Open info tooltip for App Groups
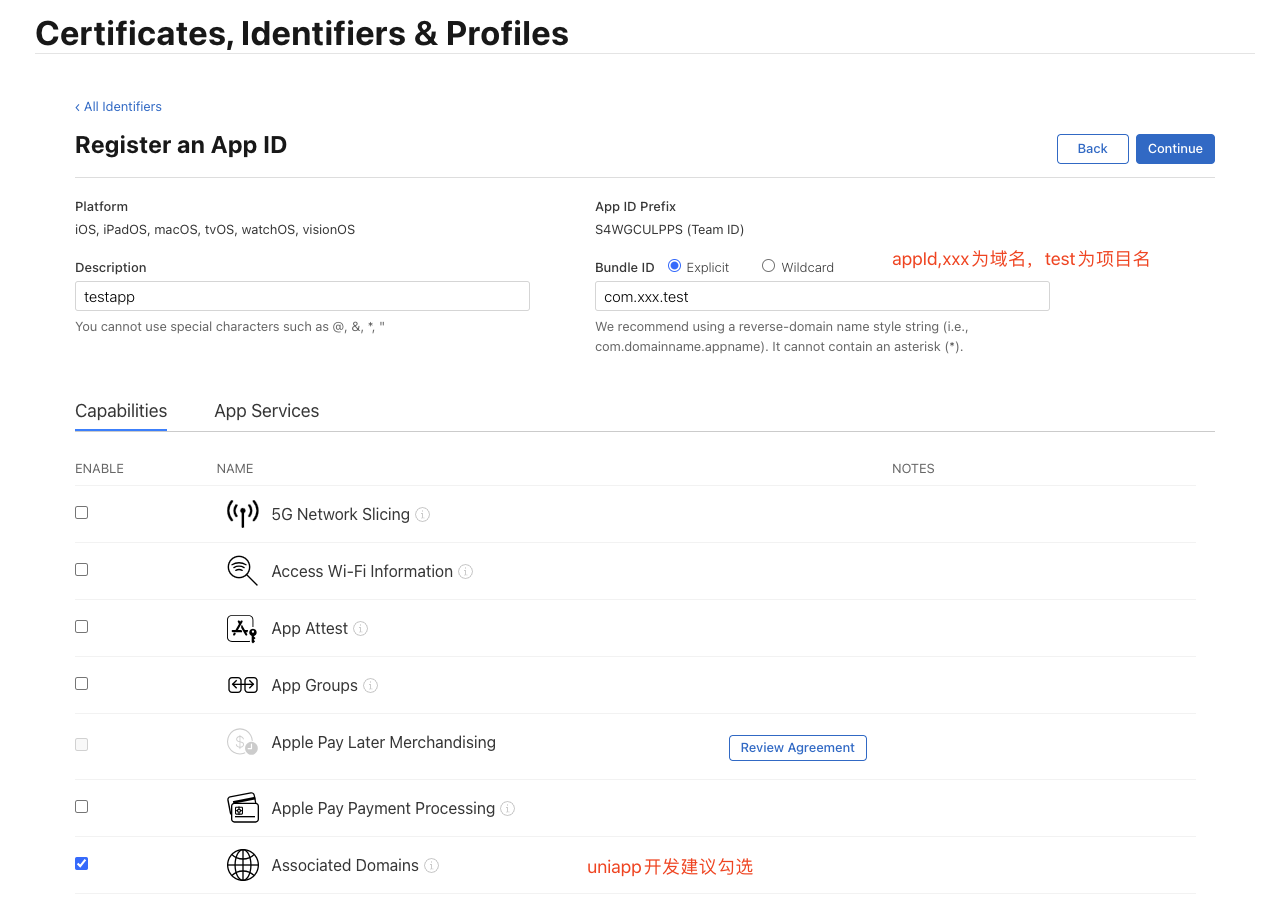 [371, 686]
